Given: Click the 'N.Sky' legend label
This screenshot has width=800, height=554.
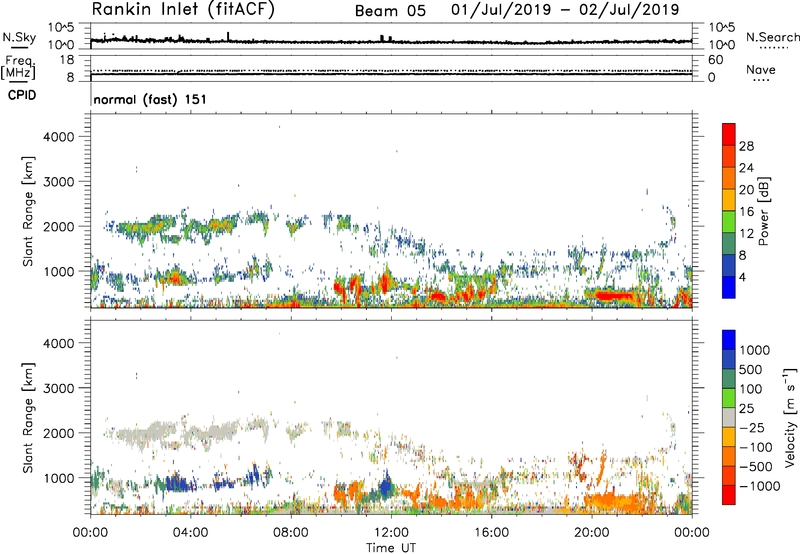Looking at the screenshot, I should click(19, 37).
